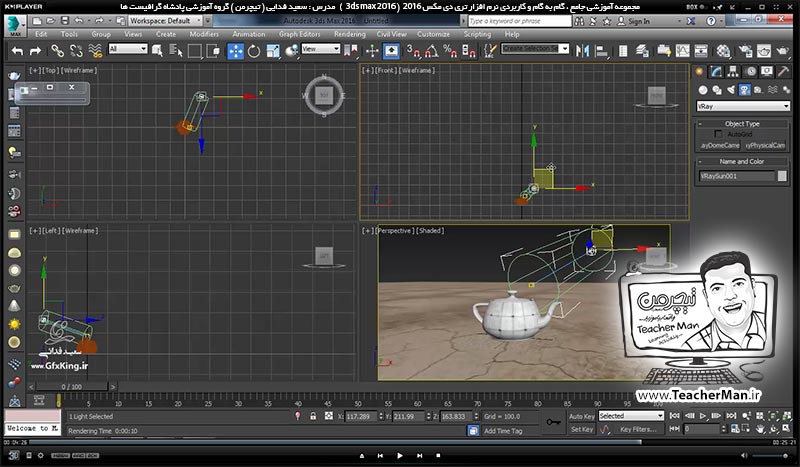Viewport: 800px width, 467px height.
Task: Toggle the Set Key button
Action: (582, 430)
